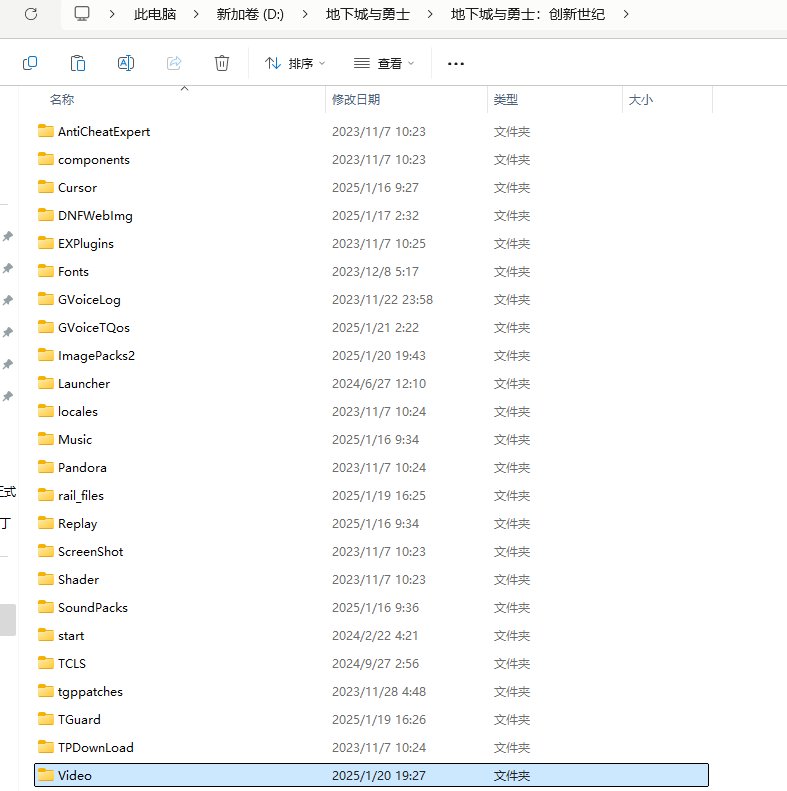Screen dimensions: 787x791
Task: Select the AntiCheatExpert folder icon
Action: coord(46,131)
